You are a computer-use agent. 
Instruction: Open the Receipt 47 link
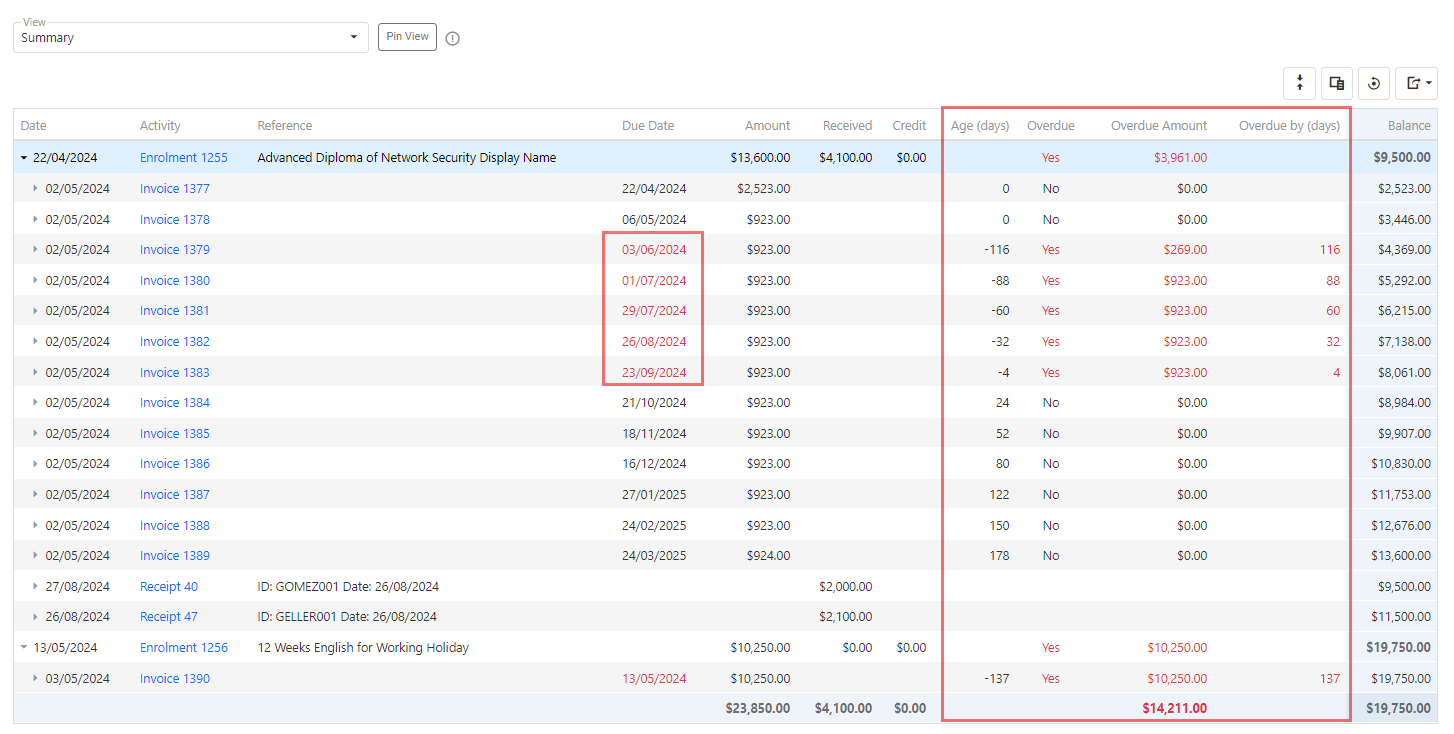(168, 617)
